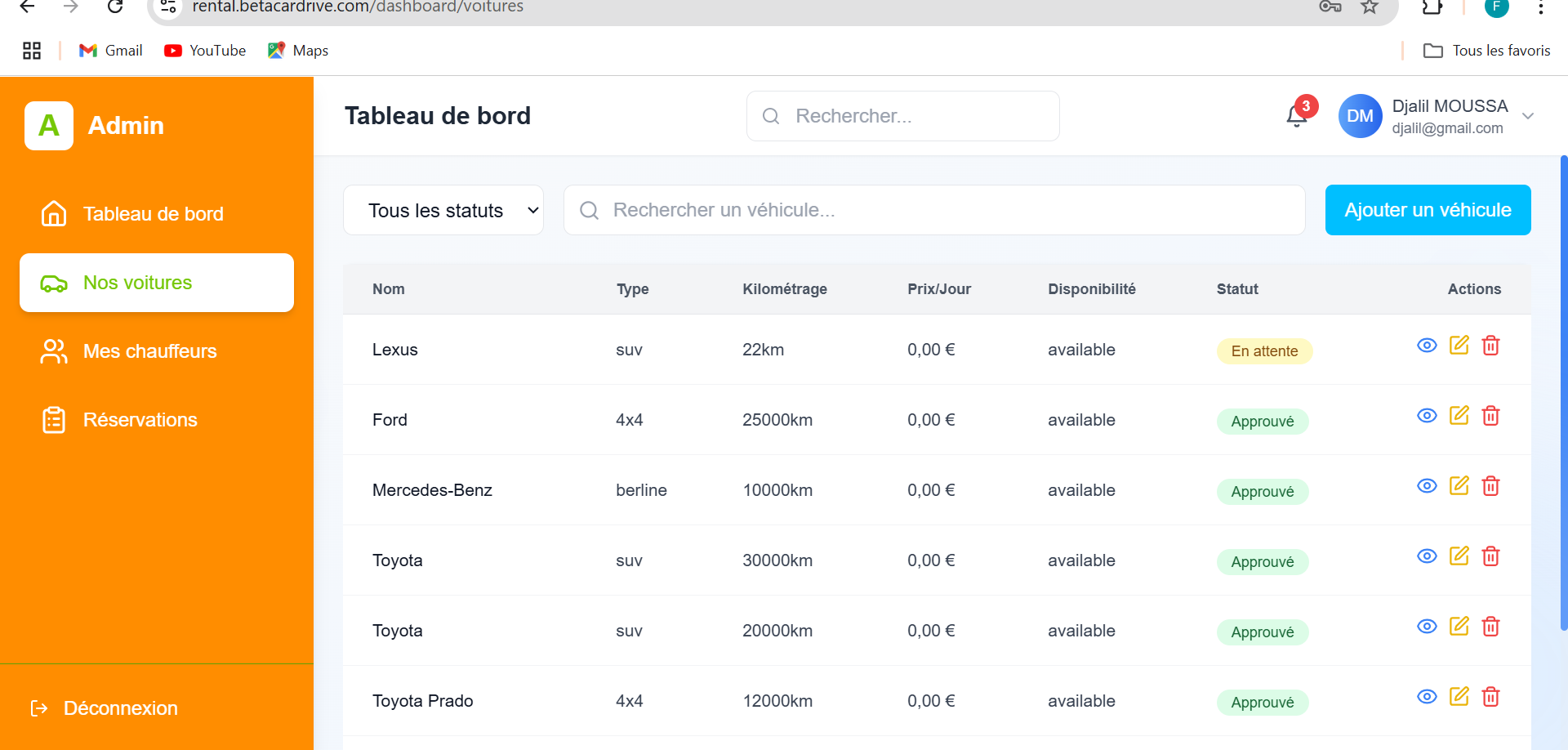1568x750 pixels.
Task: Click the Déconnexion logout icon
Action: [x=39, y=708]
